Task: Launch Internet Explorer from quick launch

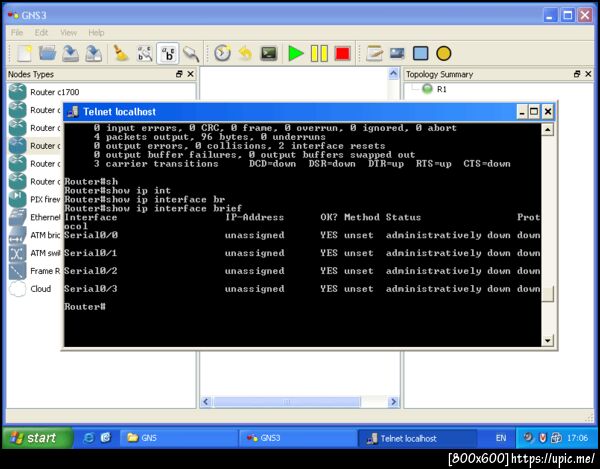Action: pyautogui.click(x=88, y=438)
